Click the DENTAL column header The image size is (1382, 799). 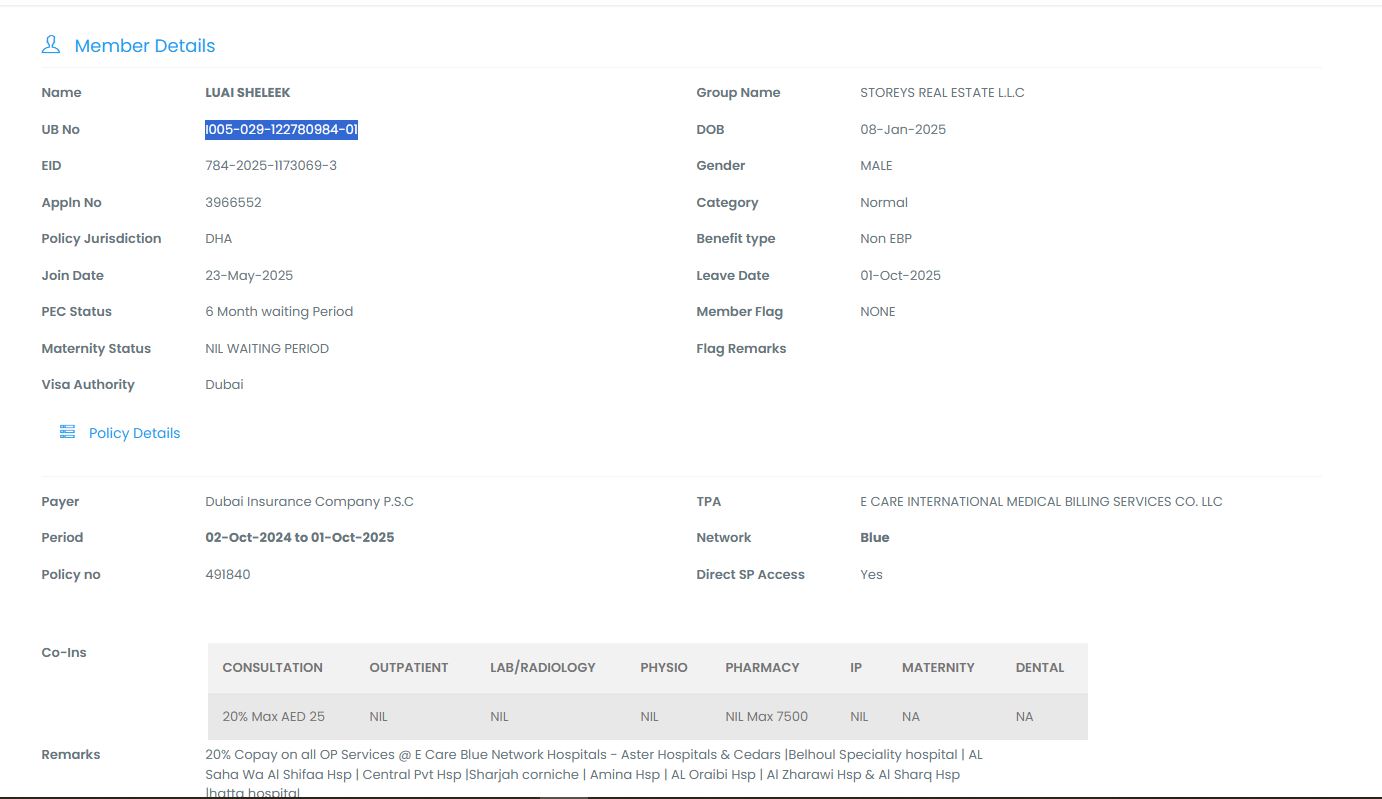1039,668
